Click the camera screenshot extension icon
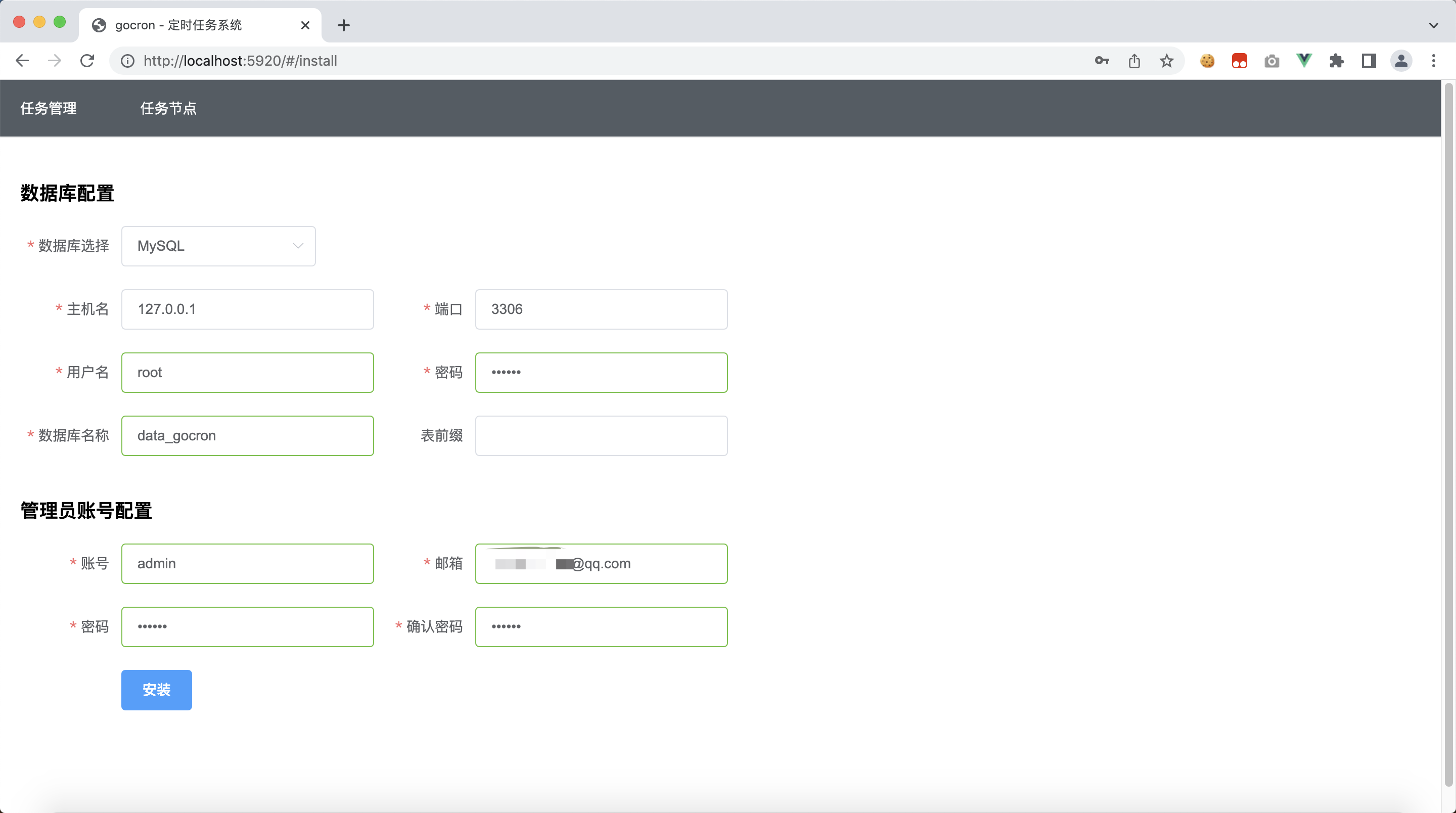The height and width of the screenshot is (813, 1456). click(1272, 61)
